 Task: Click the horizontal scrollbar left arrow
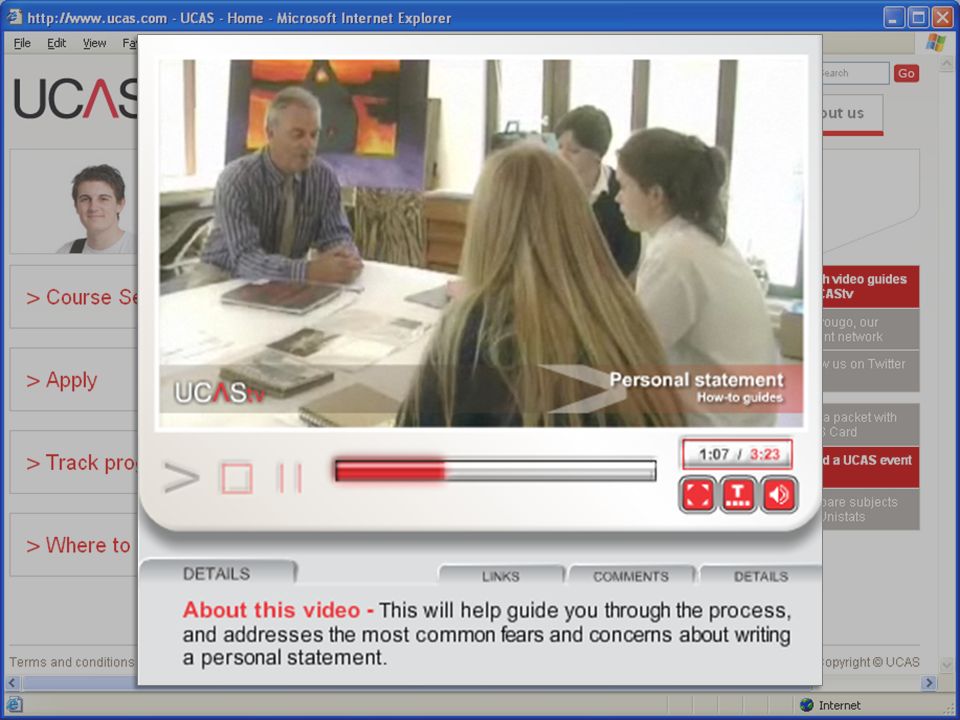tap(12, 683)
